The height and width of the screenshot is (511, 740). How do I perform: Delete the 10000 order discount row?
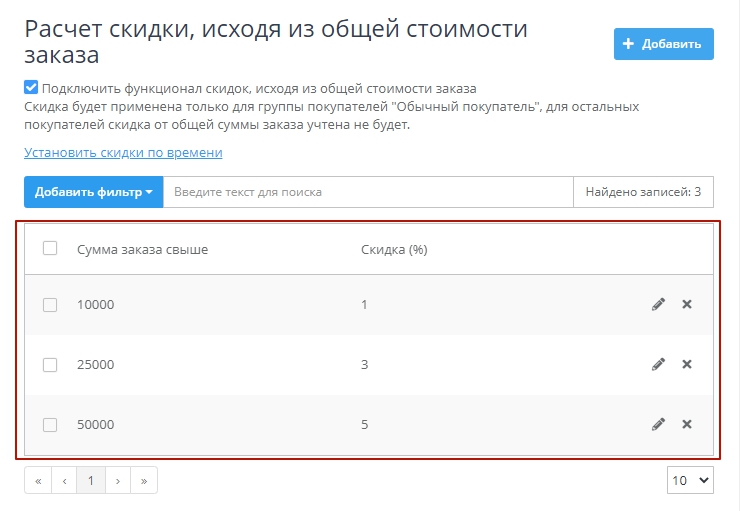click(687, 305)
